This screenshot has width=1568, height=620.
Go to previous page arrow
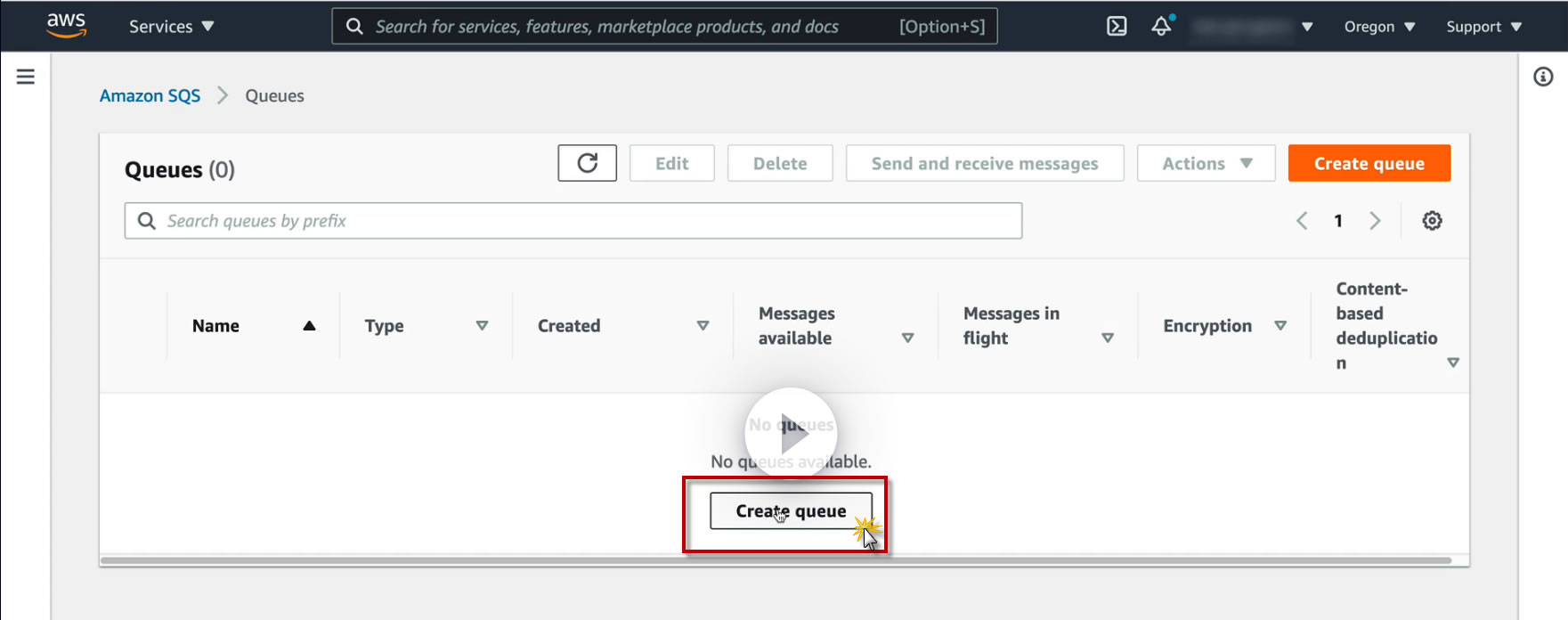(x=1302, y=221)
